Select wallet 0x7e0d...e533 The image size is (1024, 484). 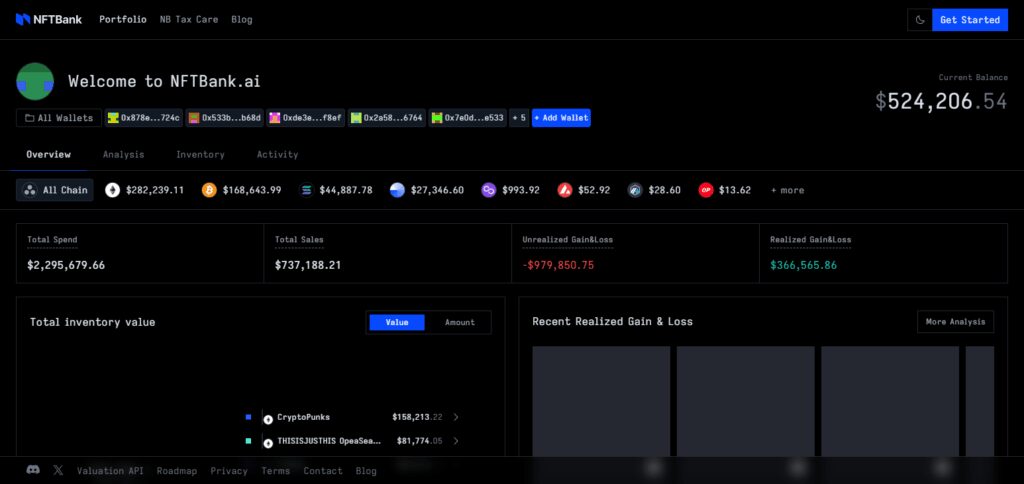click(468, 118)
